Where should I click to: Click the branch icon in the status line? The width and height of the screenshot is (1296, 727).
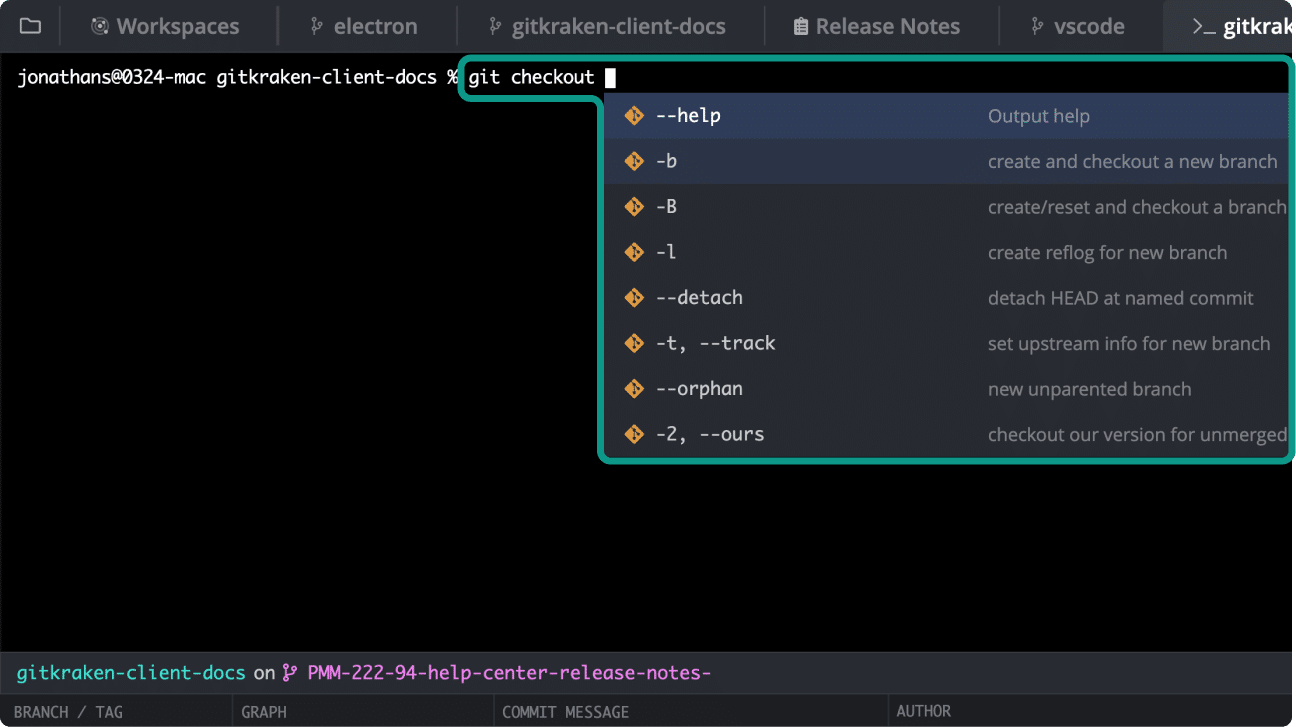click(x=290, y=673)
